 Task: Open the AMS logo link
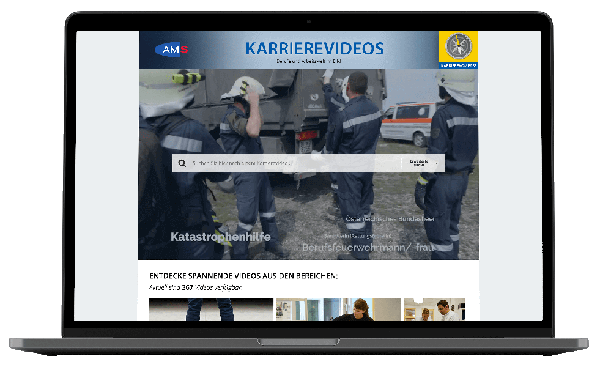(171, 49)
